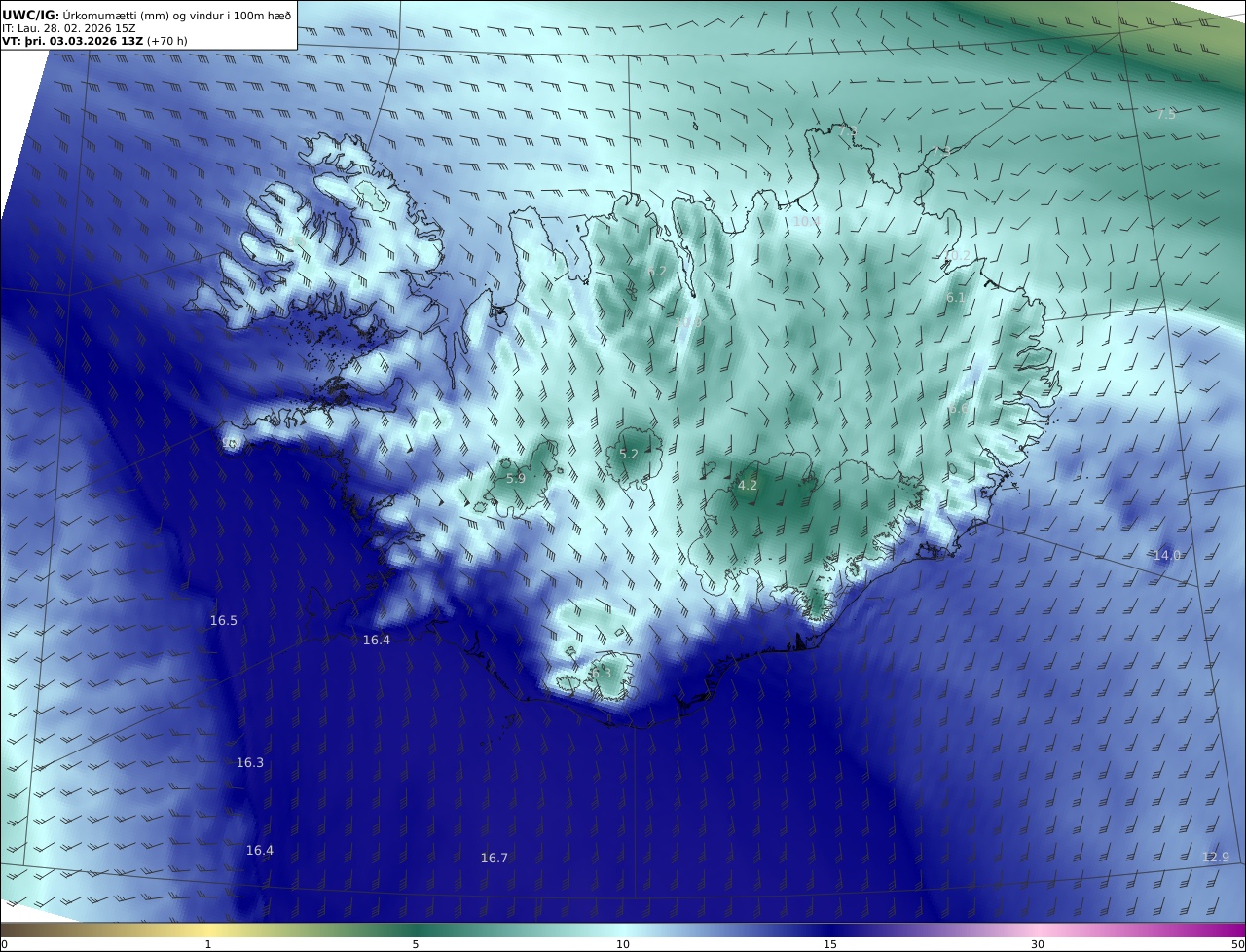
Task: Click the 5.2 value on the glacier
Action: (629, 454)
